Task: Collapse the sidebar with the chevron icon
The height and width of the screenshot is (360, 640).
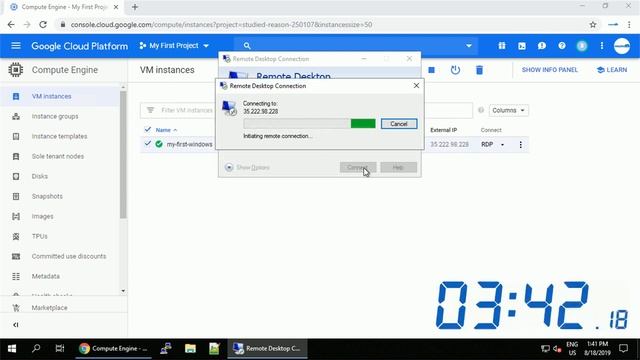Action: click(x=16, y=325)
